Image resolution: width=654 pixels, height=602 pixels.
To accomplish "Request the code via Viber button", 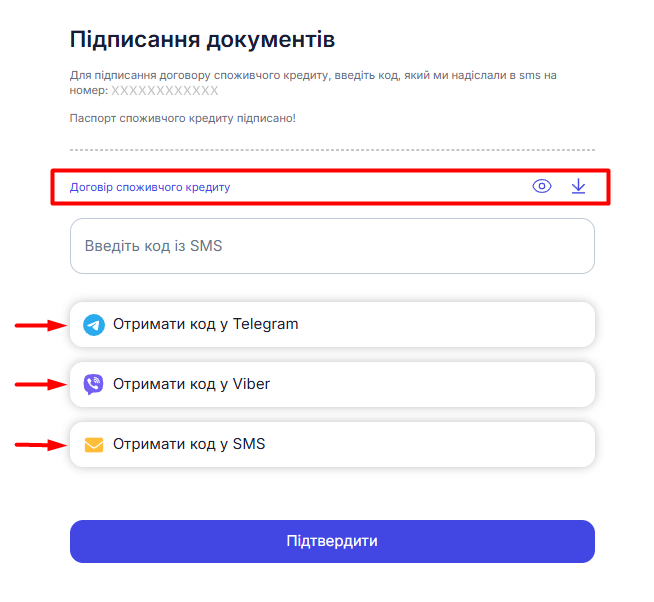I will (x=332, y=384).
